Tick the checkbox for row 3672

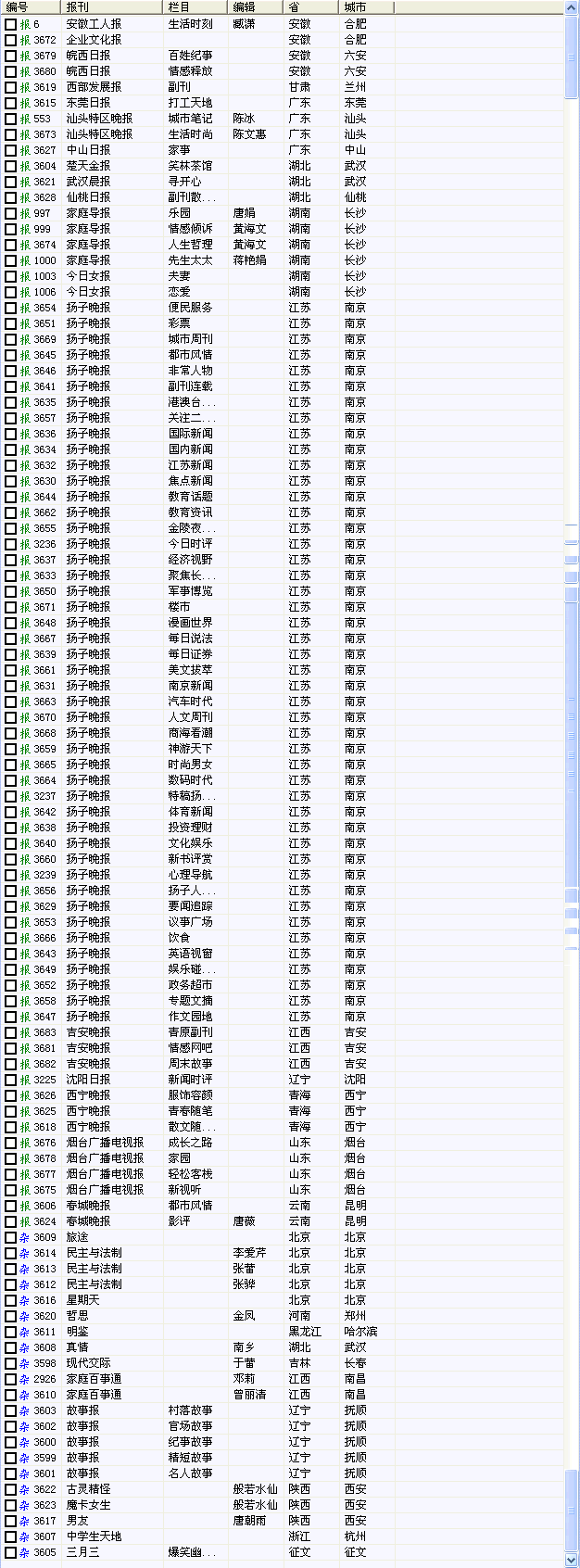coord(10,40)
